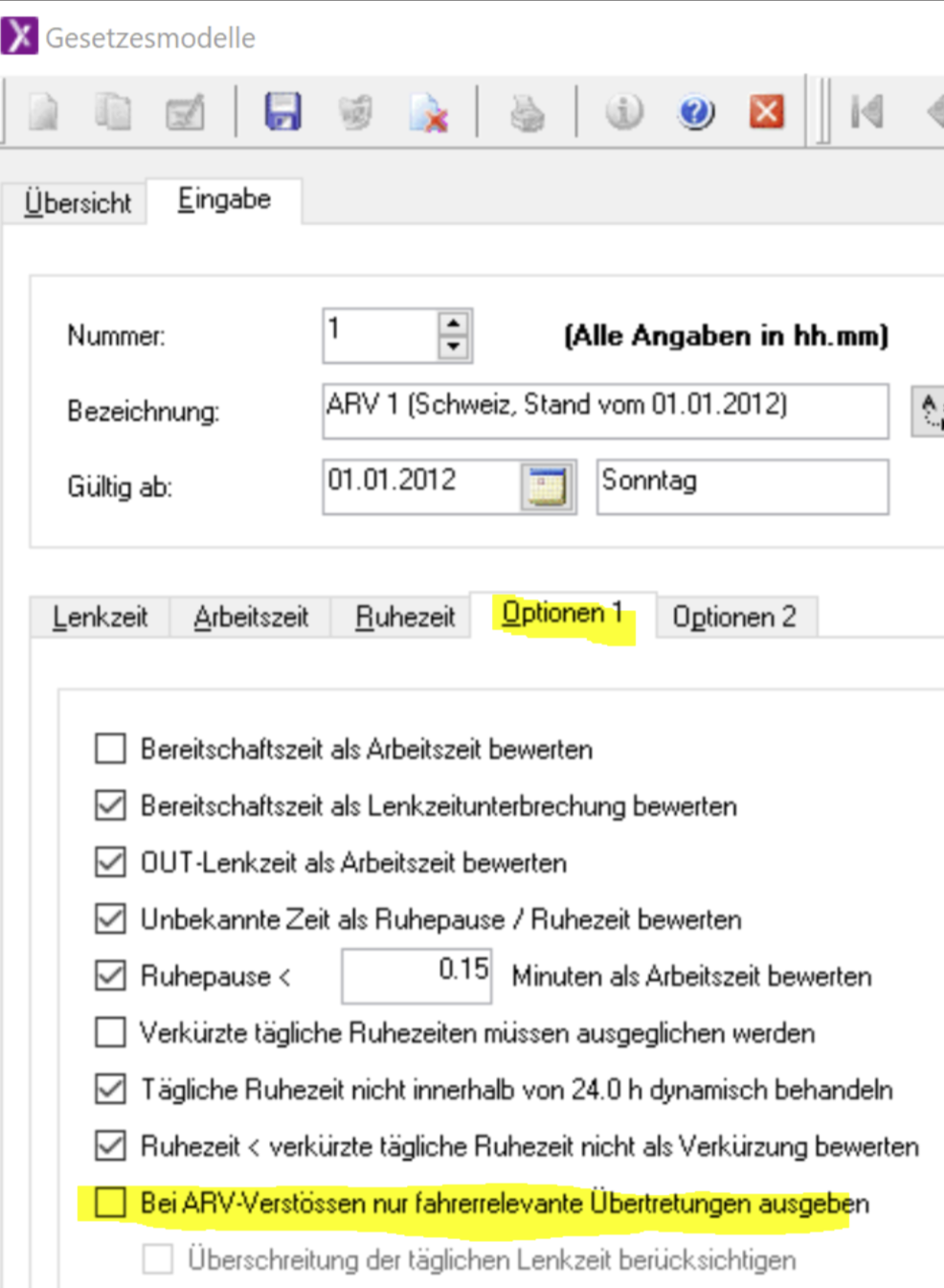Screen dimensions: 944x1288
Task: Enable Bereitschaftszeit als Arbeitszeit bewerten
Action: [x=110, y=749]
